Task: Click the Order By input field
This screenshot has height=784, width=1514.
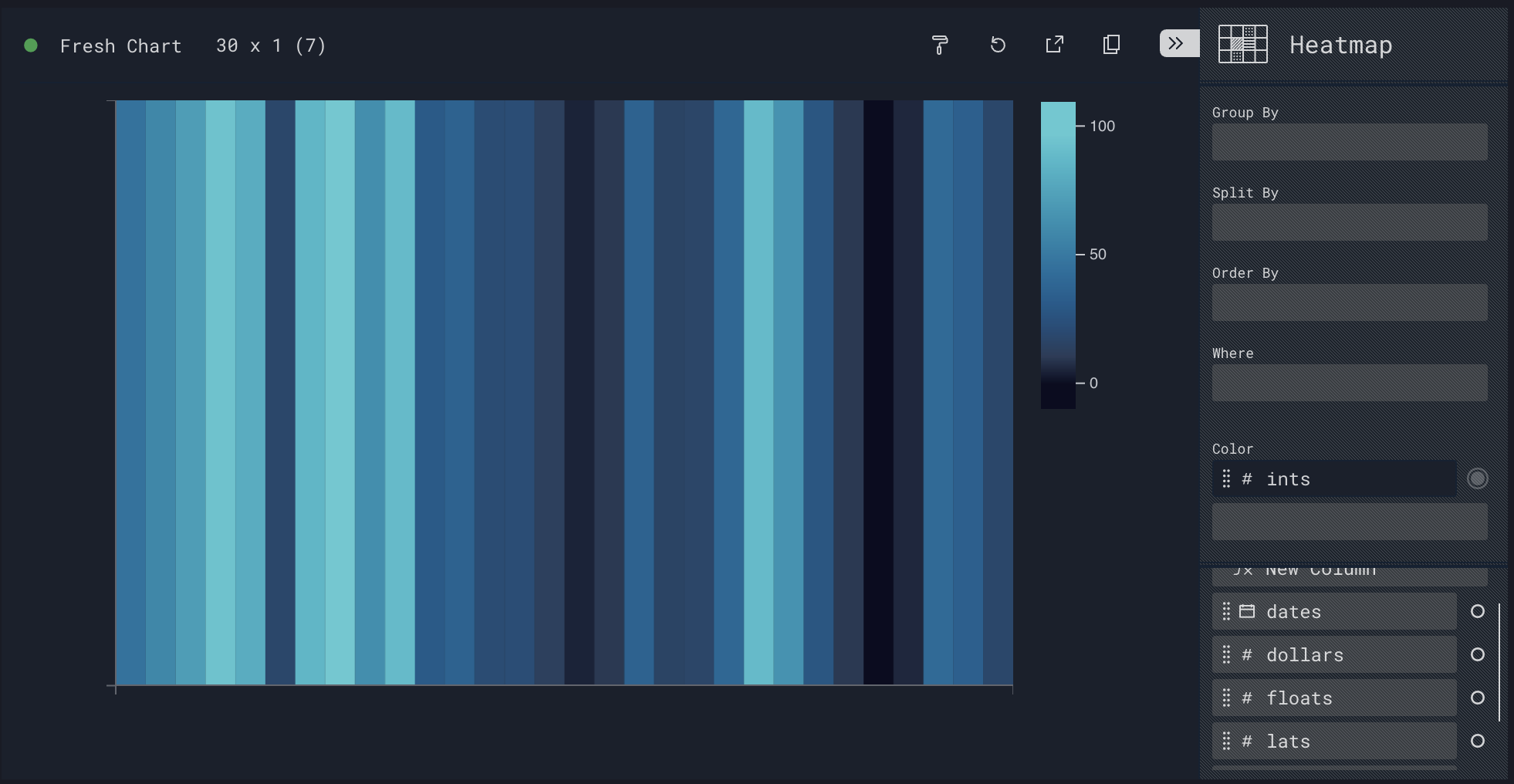Action: 1350,302
